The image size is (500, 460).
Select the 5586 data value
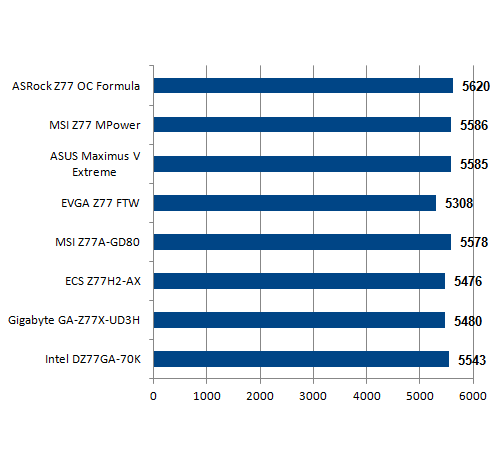coord(474,125)
